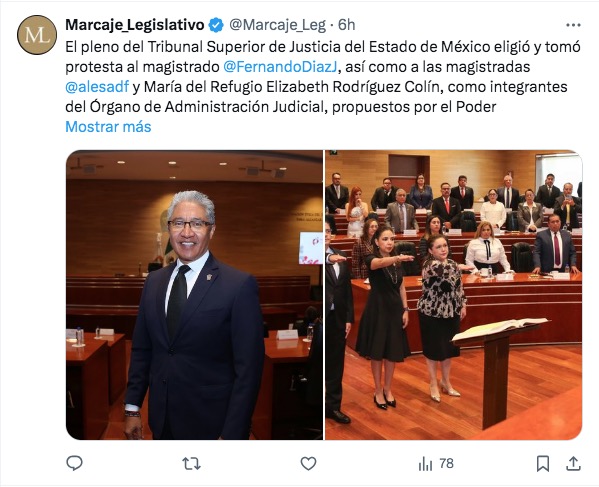
Task: Open right photo of swearing-in ceremony
Action: [453, 295]
